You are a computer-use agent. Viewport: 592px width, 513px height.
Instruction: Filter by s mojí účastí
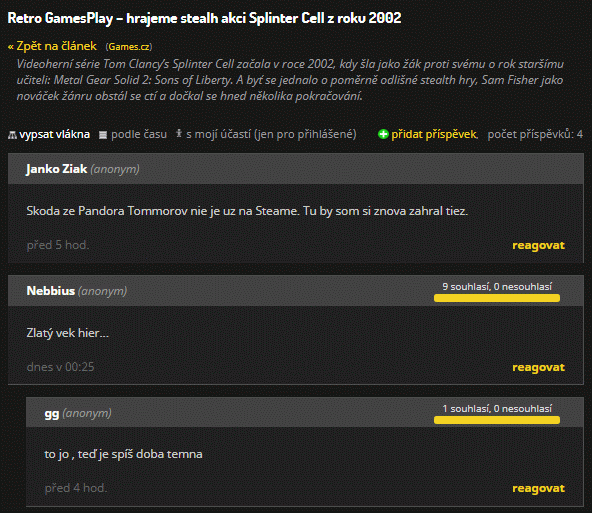point(271,134)
